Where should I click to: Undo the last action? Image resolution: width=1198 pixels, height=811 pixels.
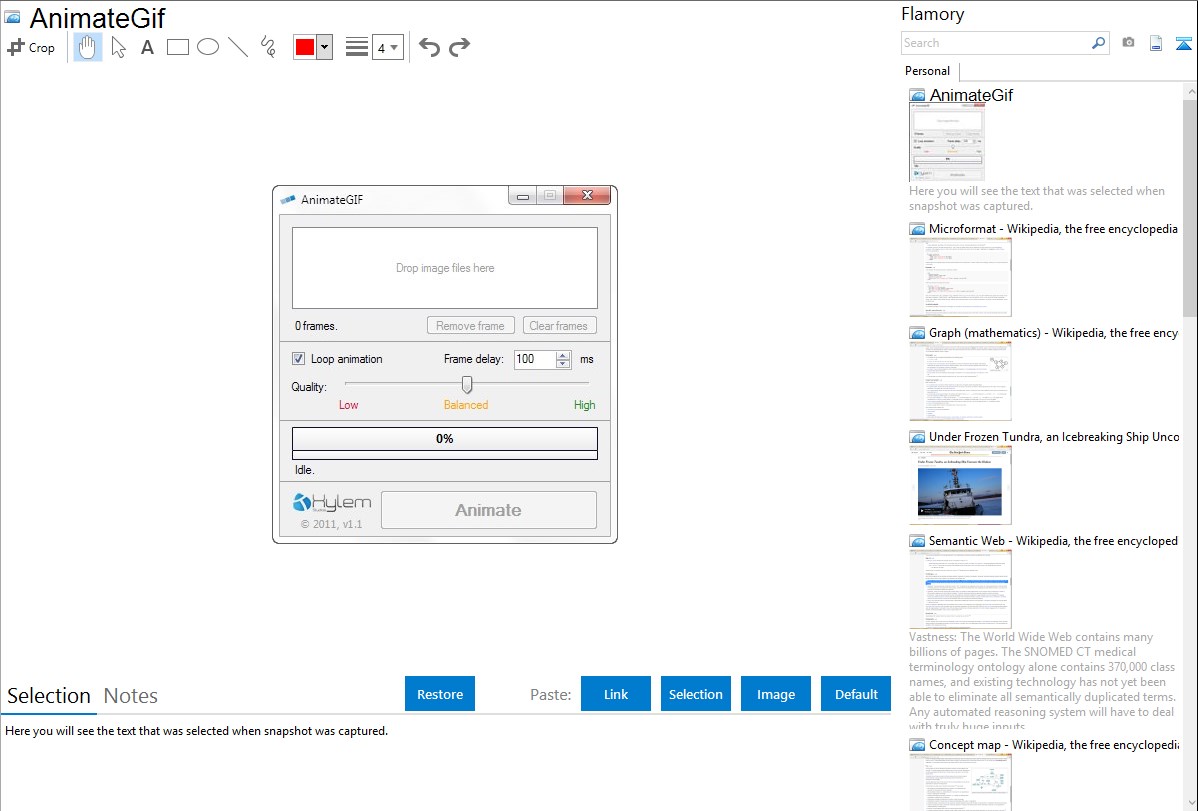pos(429,47)
